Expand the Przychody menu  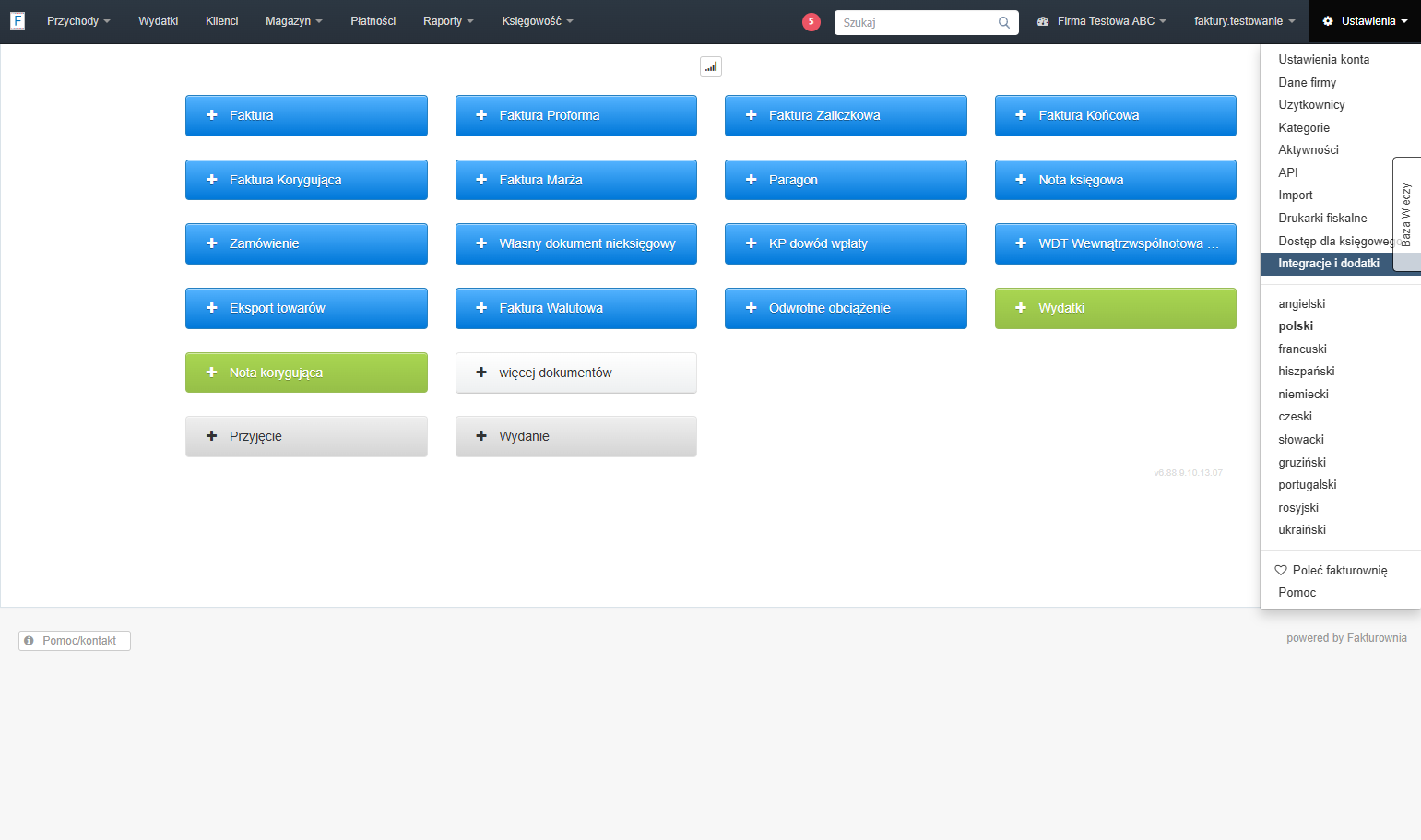pos(78,21)
